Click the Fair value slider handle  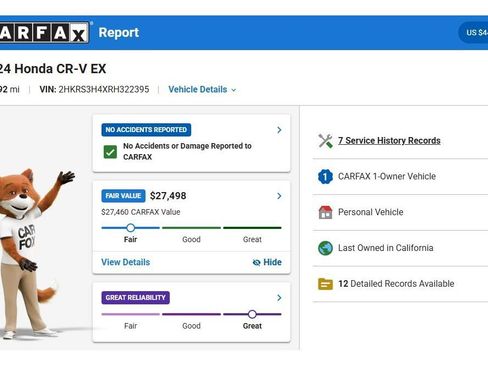pos(131,228)
